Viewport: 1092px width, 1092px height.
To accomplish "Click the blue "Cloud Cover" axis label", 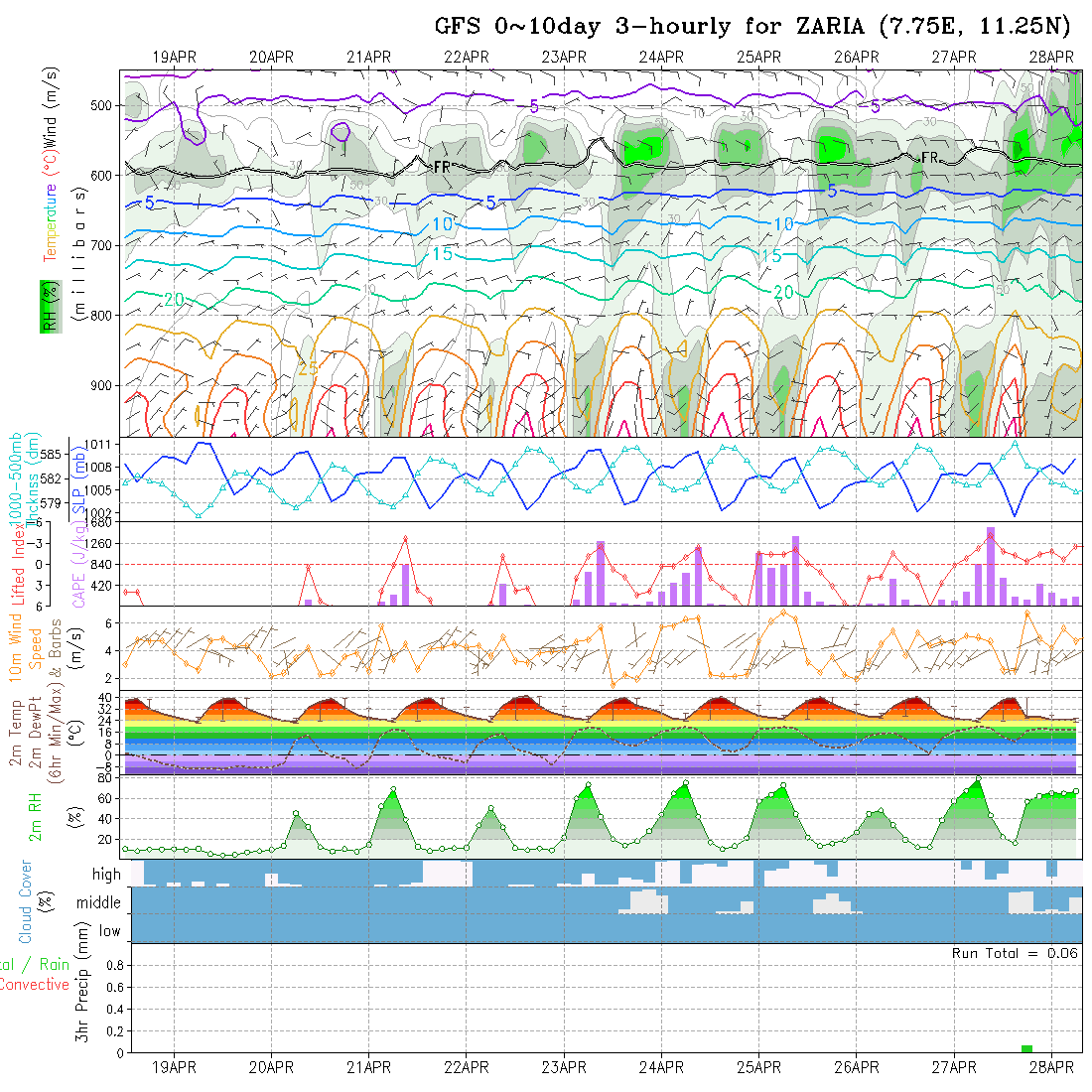I will pos(26,901).
